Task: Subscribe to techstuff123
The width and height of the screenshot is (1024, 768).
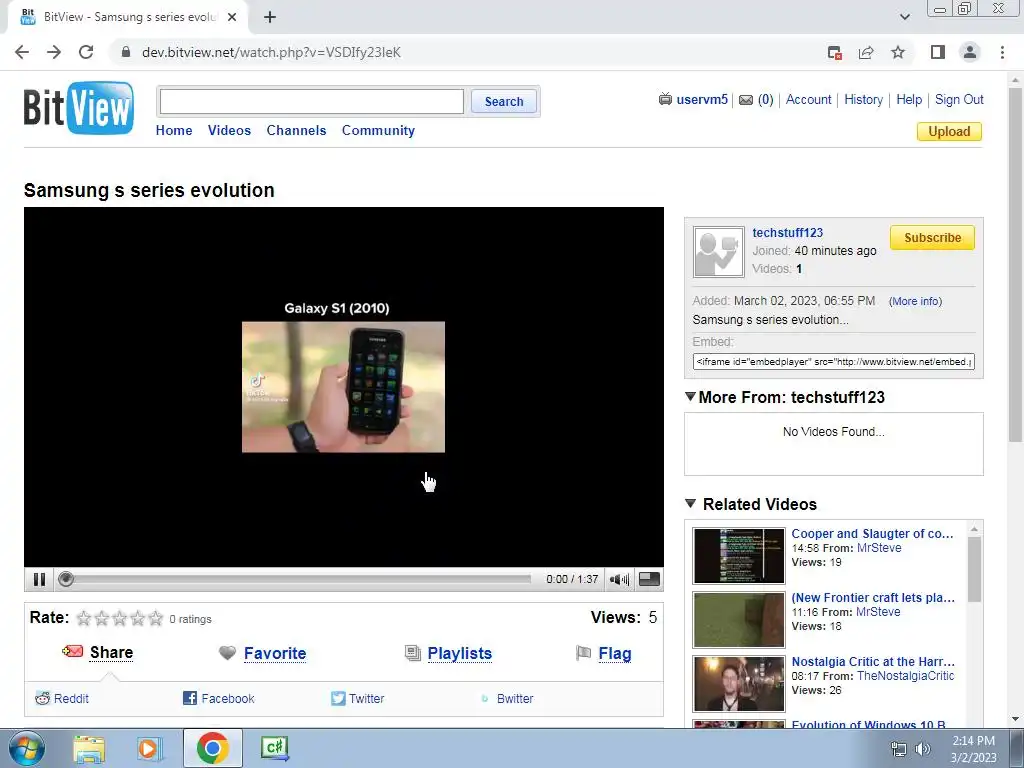Action: 932,238
